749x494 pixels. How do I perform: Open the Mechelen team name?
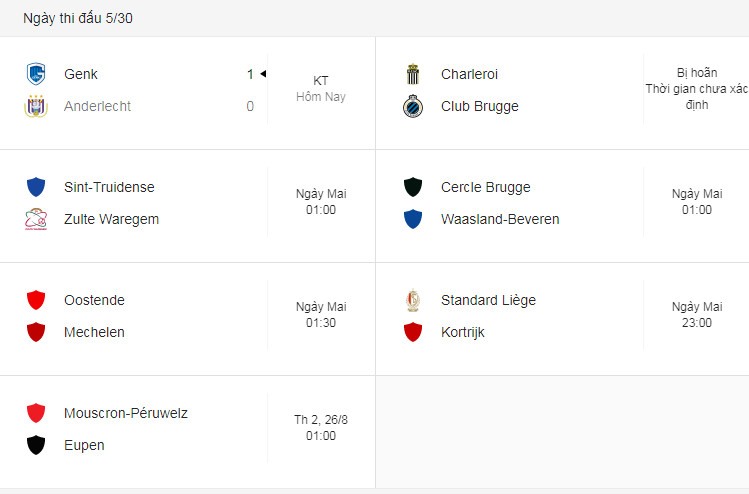(x=95, y=332)
